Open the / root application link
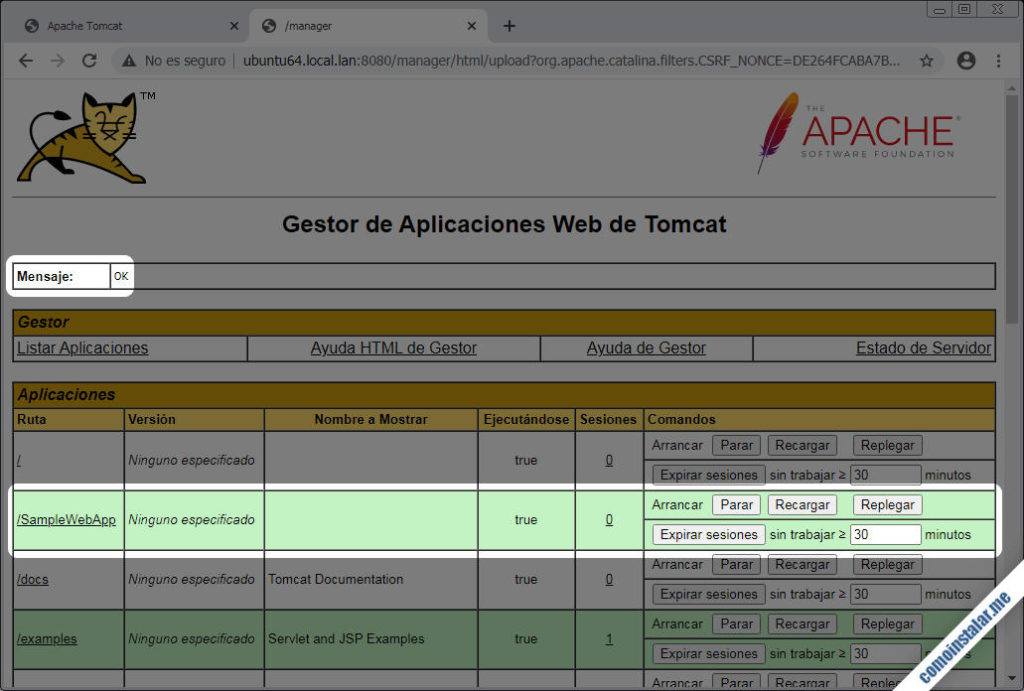 [19, 460]
